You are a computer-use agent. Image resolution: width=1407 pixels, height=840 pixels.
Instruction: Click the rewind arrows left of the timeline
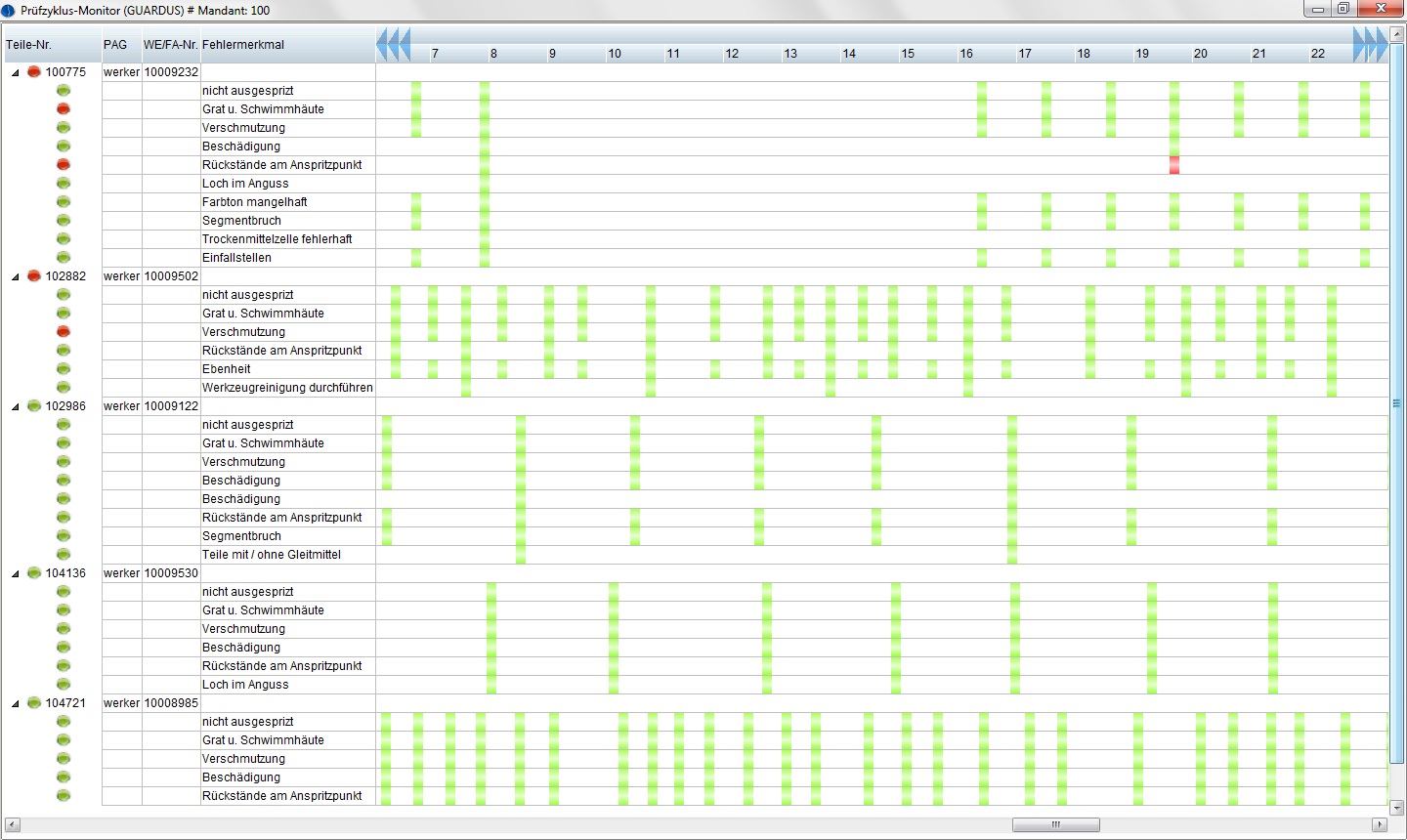[393, 45]
